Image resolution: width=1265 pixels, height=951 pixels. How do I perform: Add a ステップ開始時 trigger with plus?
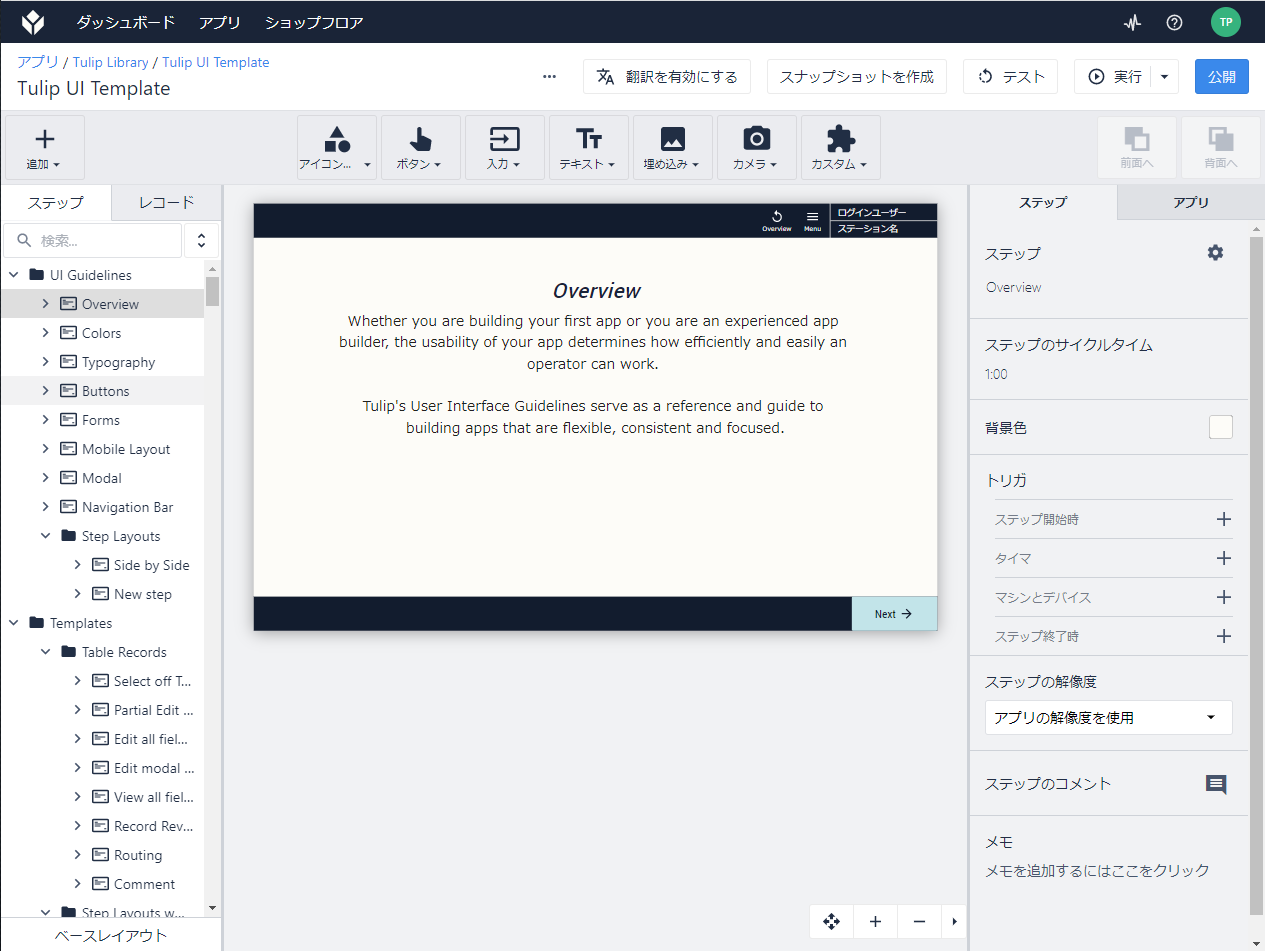click(1223, 519)
